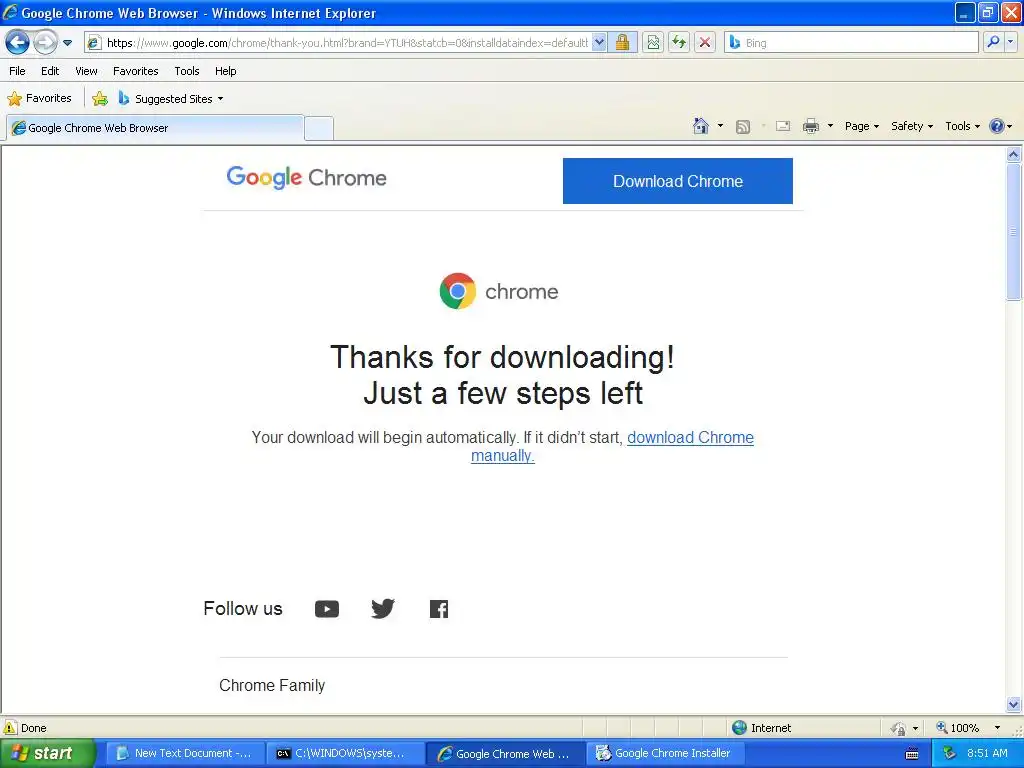Click the search magnifier button
This screenshot has height=768, width=1024.
(993, 43)
